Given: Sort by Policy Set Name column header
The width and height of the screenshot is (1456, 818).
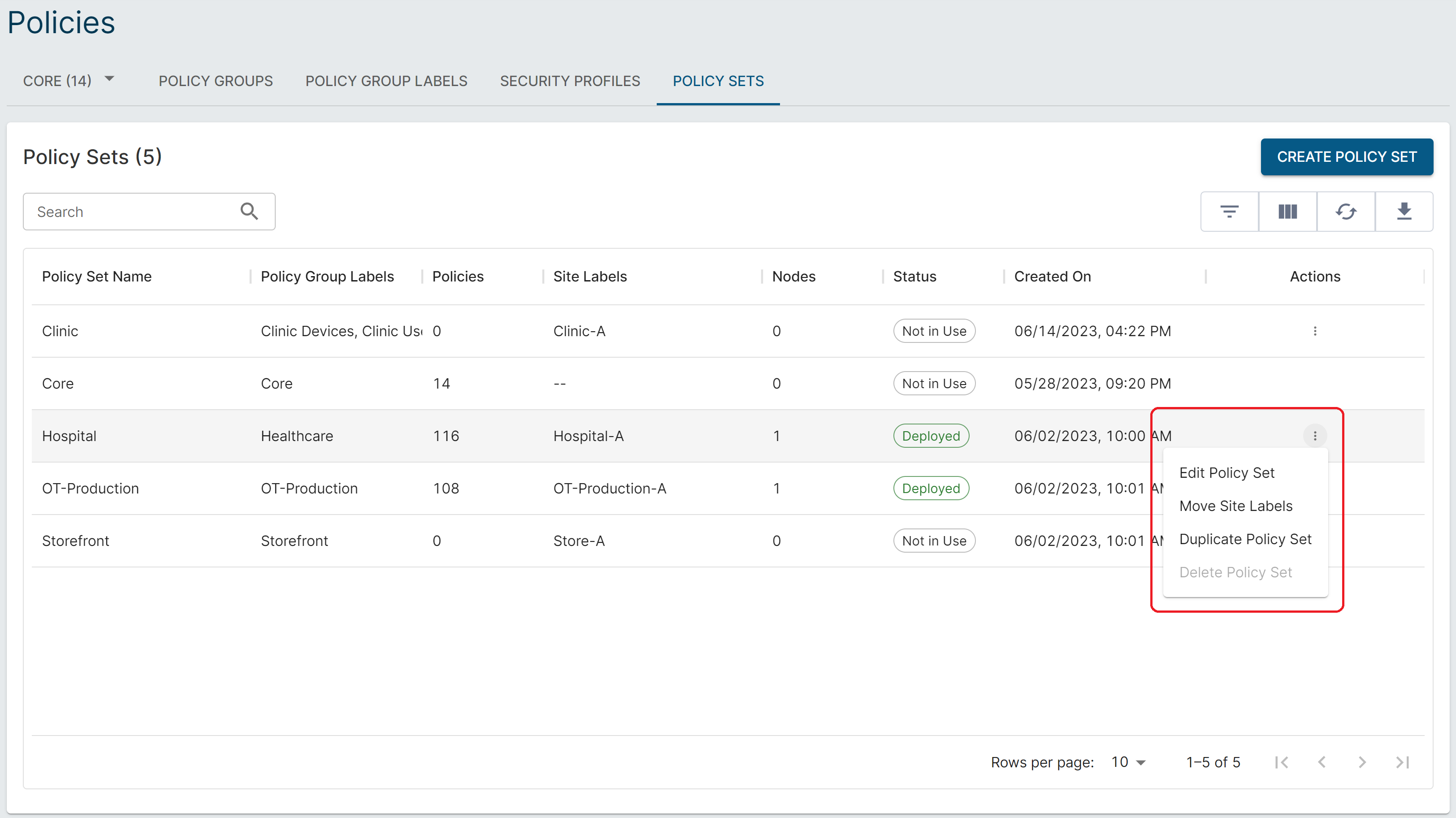Looking at the screenshot, I should click(x=97, y=277).
